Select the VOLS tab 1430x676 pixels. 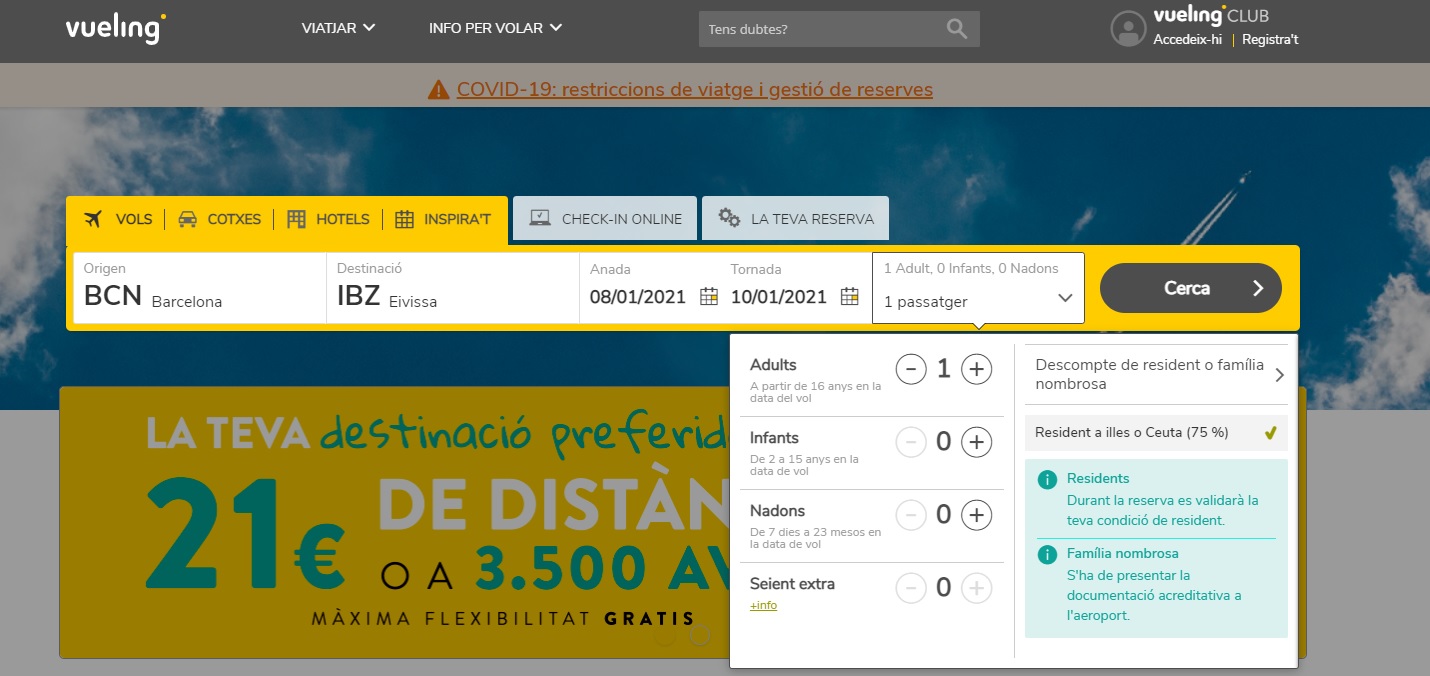119,219
